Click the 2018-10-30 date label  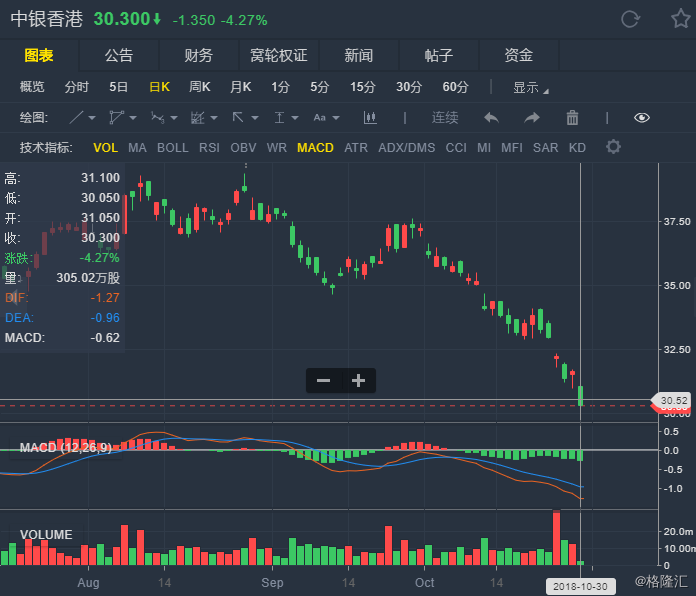pyautogui.click(x=580, y=586)
